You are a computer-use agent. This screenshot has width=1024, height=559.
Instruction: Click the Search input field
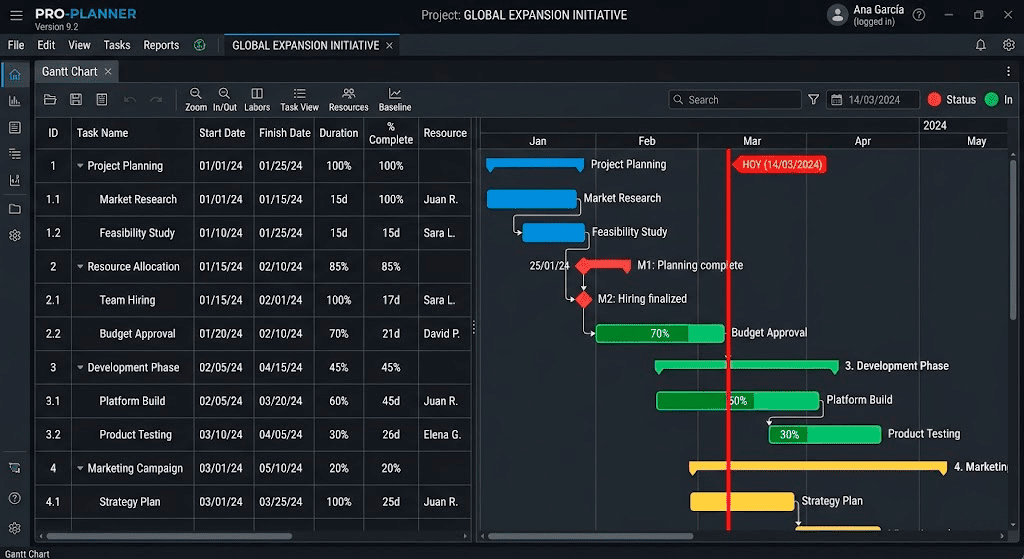[x=735, y=99]
